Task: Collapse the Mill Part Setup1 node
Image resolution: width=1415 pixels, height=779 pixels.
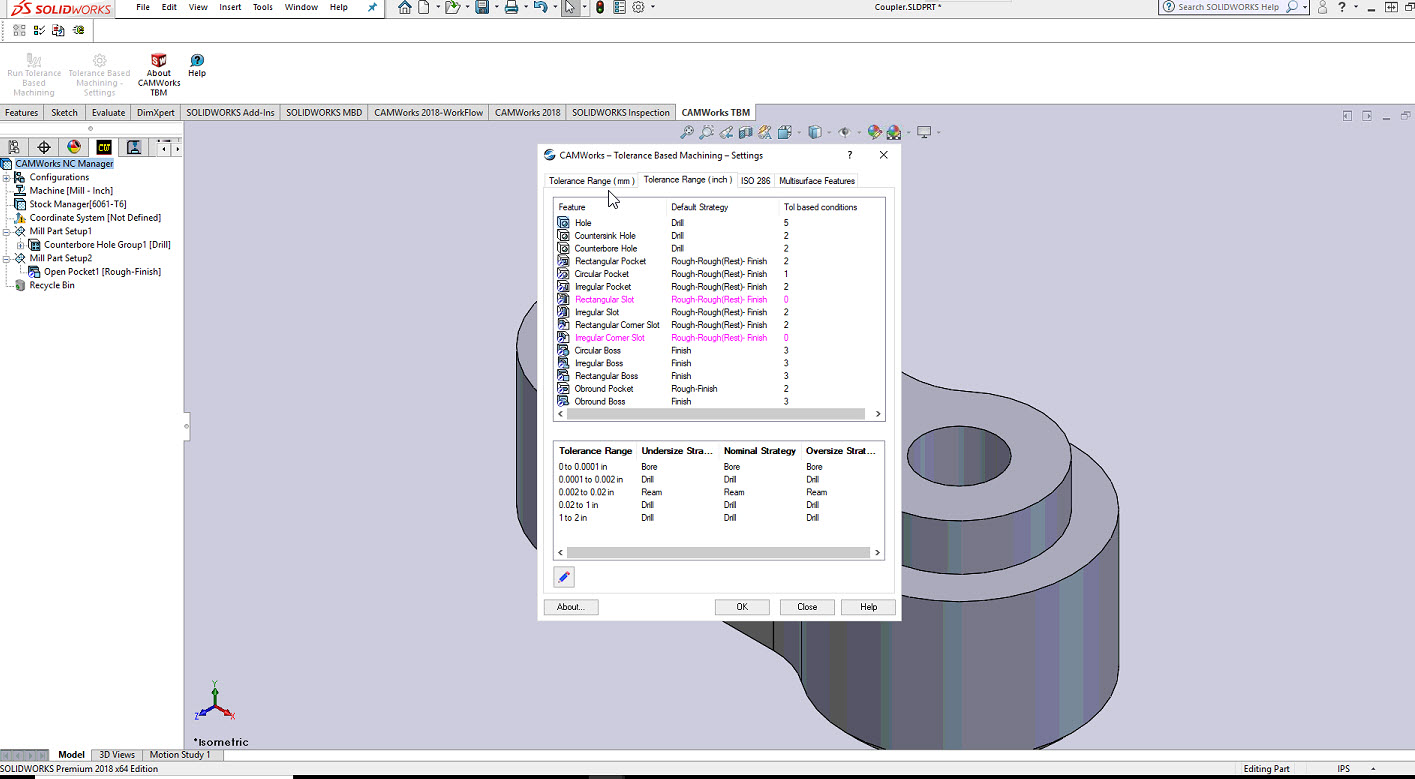Action: coord(6,231)
